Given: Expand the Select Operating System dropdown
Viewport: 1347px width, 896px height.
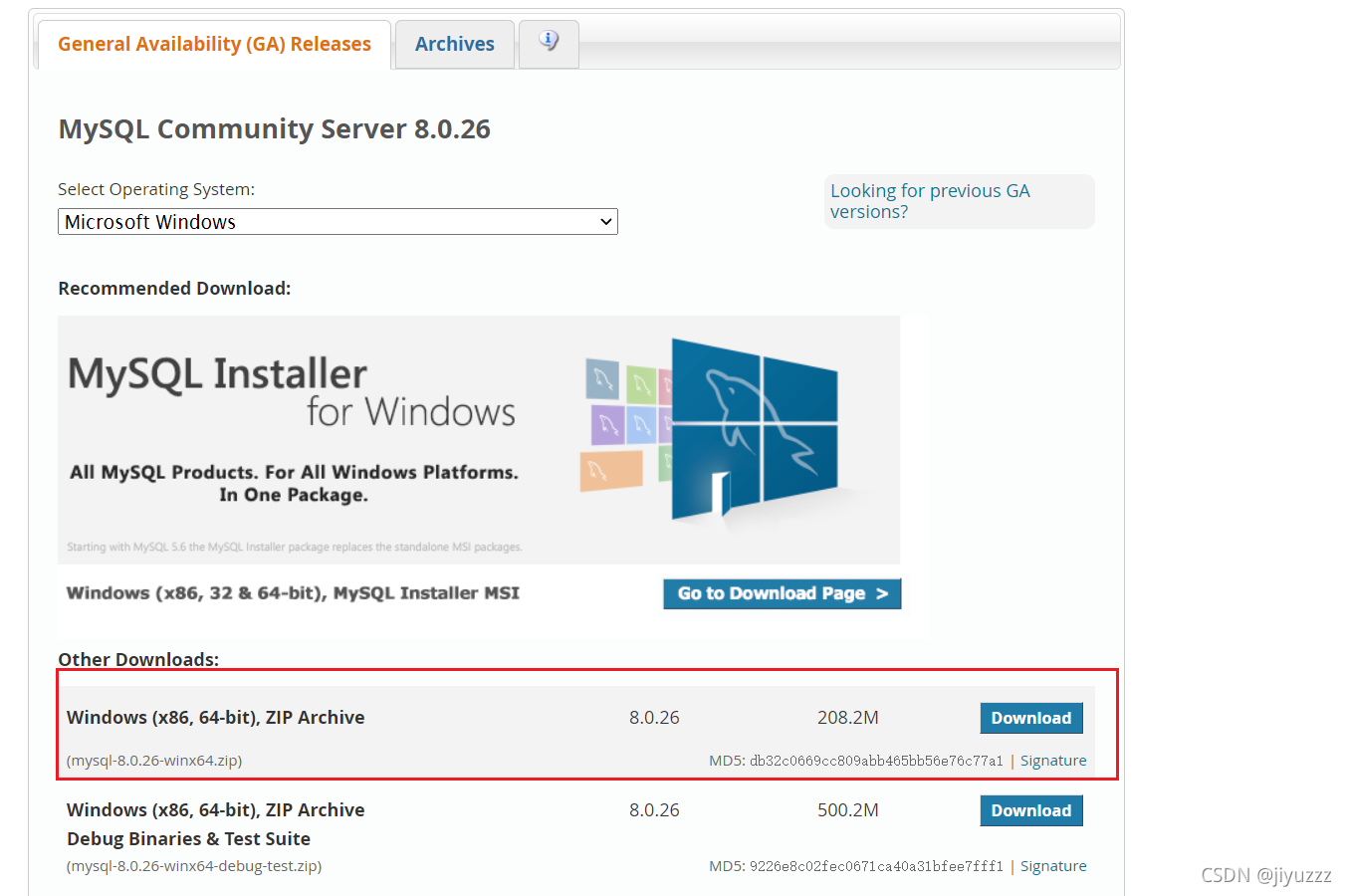Looking at the screenshot, I should coord(337,222).
